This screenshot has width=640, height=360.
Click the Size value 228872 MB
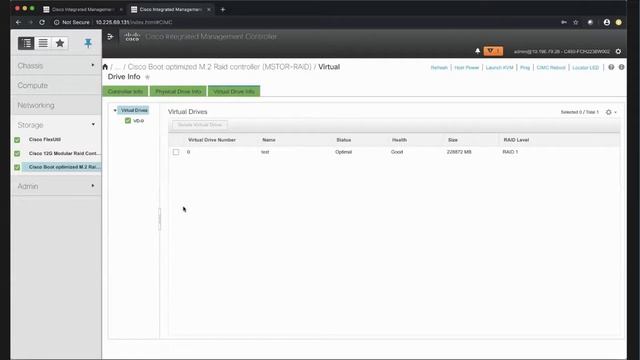tap(459, 152)
